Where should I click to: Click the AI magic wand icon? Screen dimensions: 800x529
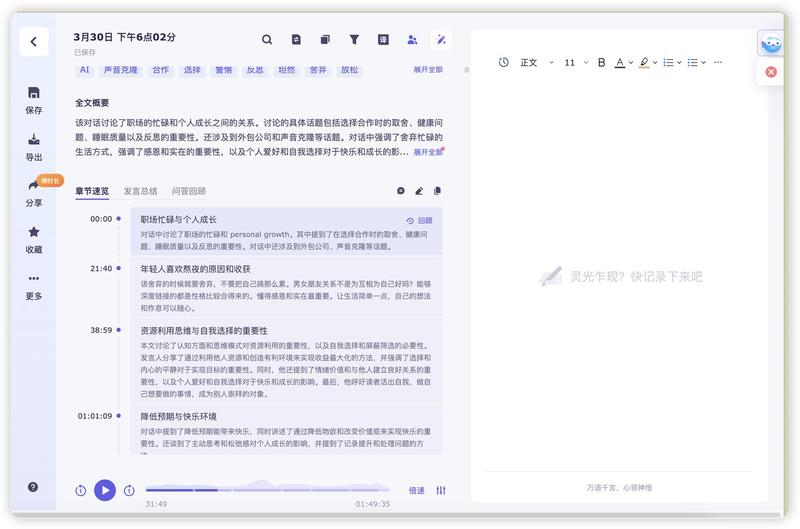(x=441, y=40)
